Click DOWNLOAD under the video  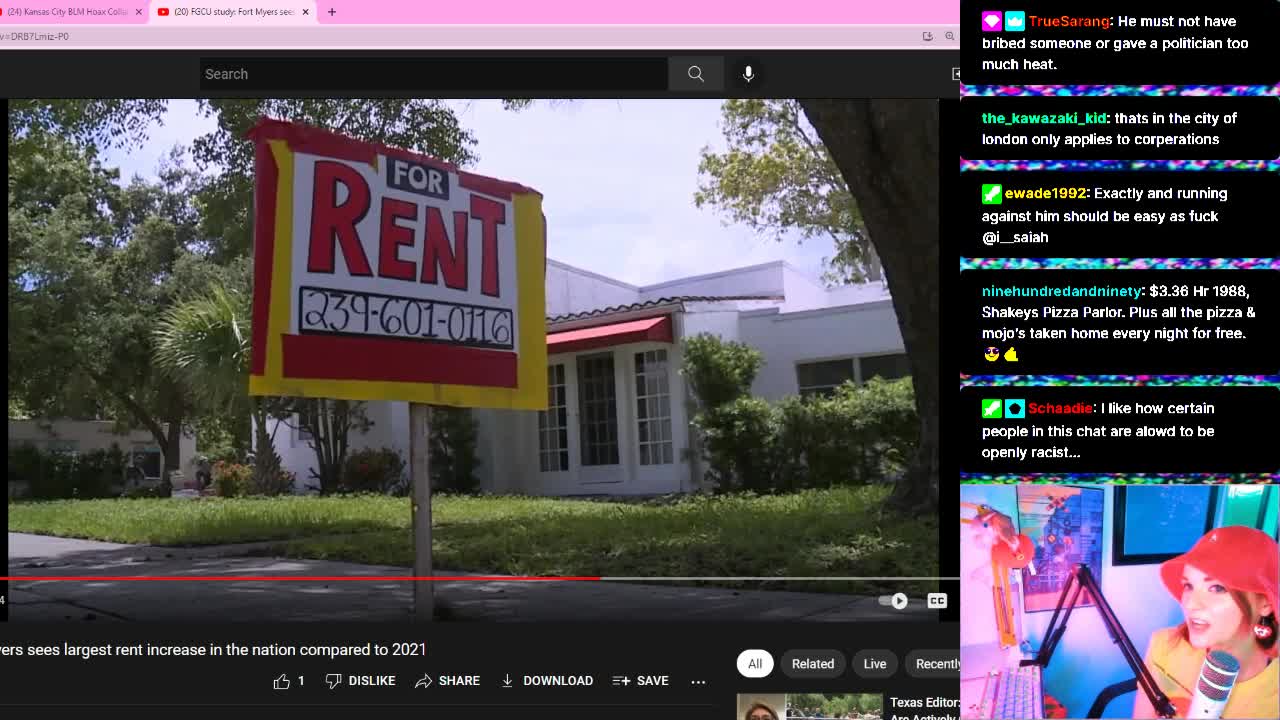coord(547,681)
